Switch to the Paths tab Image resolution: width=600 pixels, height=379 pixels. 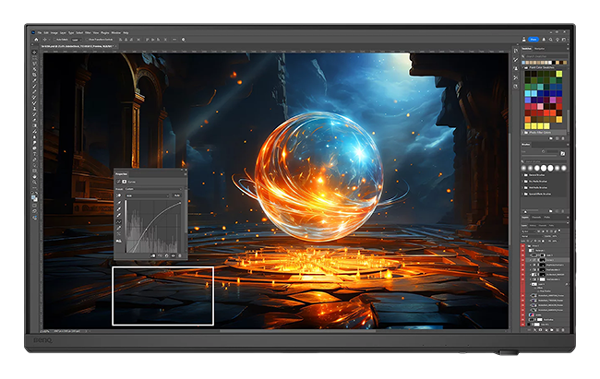[547, 217]
